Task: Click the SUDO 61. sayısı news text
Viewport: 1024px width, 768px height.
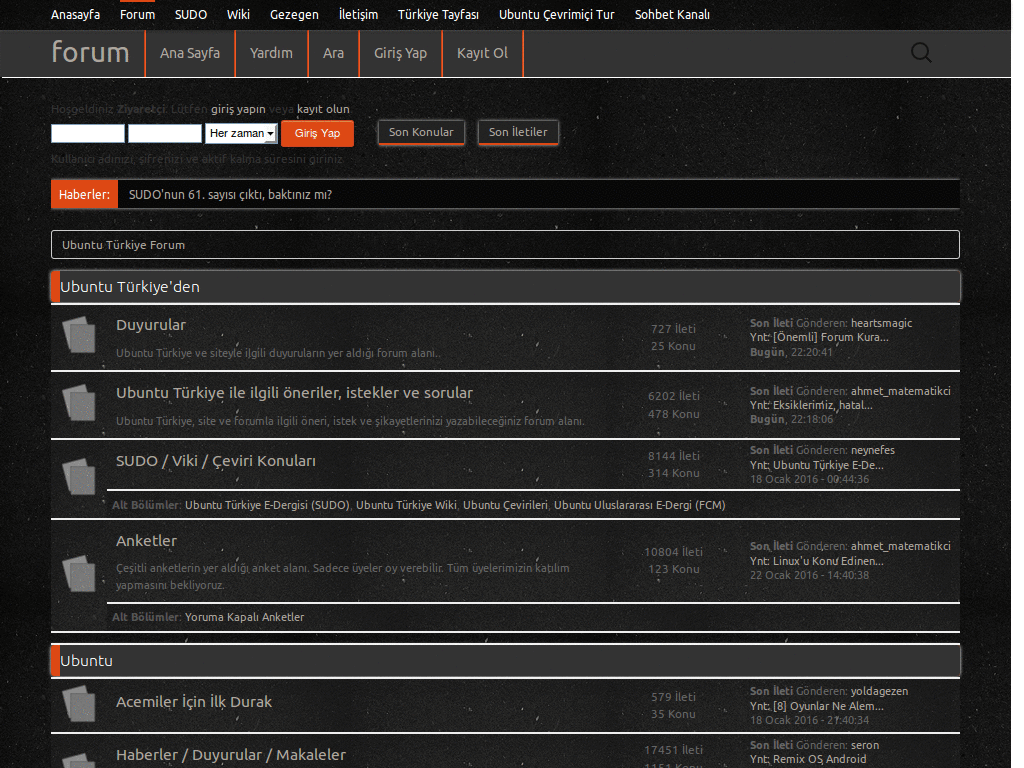Action: coord(231,195)
